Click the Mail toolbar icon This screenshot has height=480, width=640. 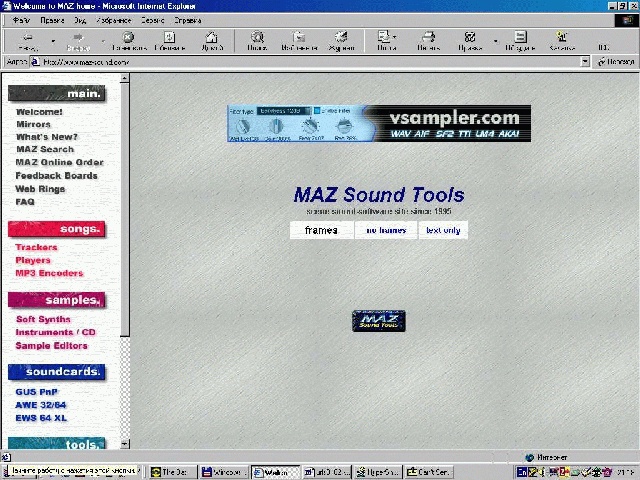click(x=384, y=41)
